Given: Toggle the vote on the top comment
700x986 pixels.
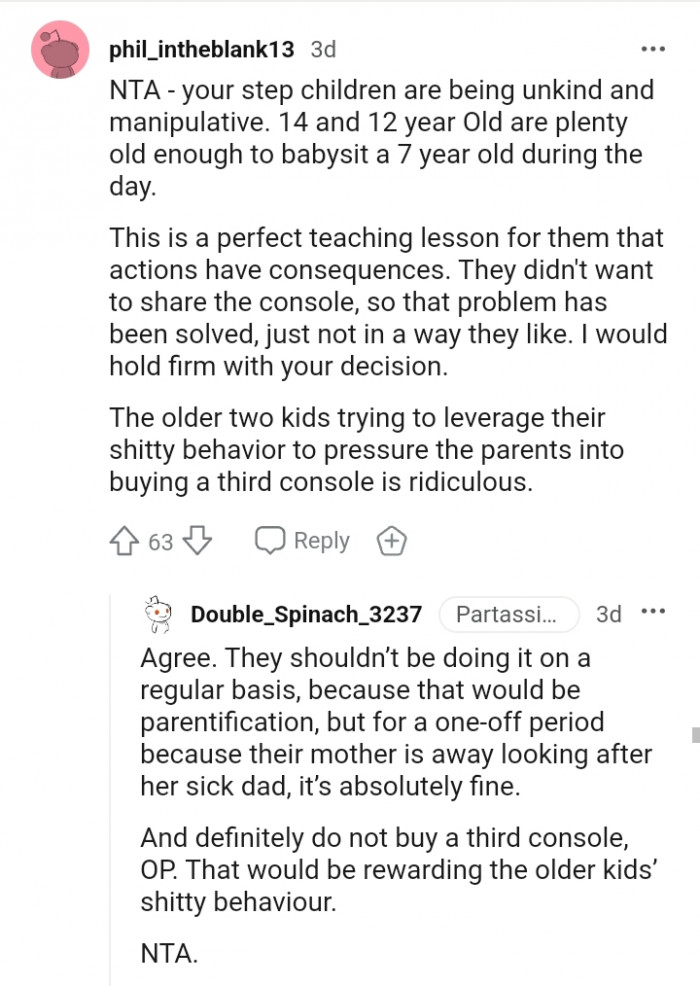Looking at the screenshot, I should coord(125,540).
